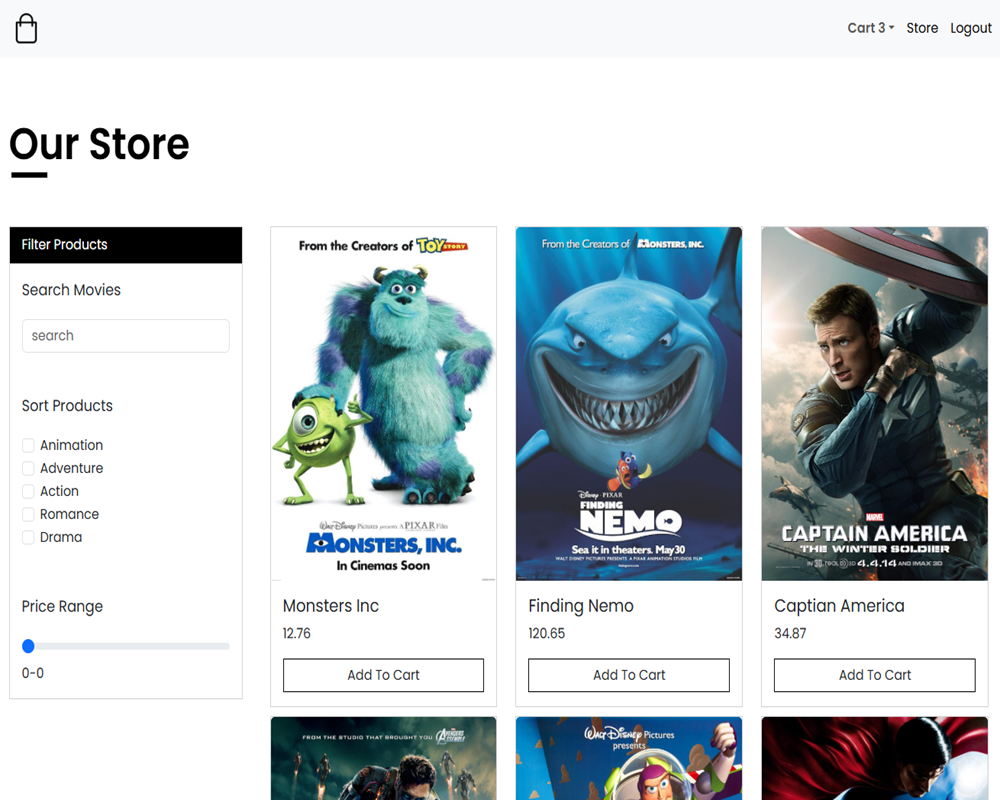Screen dimensions: 1000x800
Task: Add Captian America to cart
Action: click(x=874, y=675)
